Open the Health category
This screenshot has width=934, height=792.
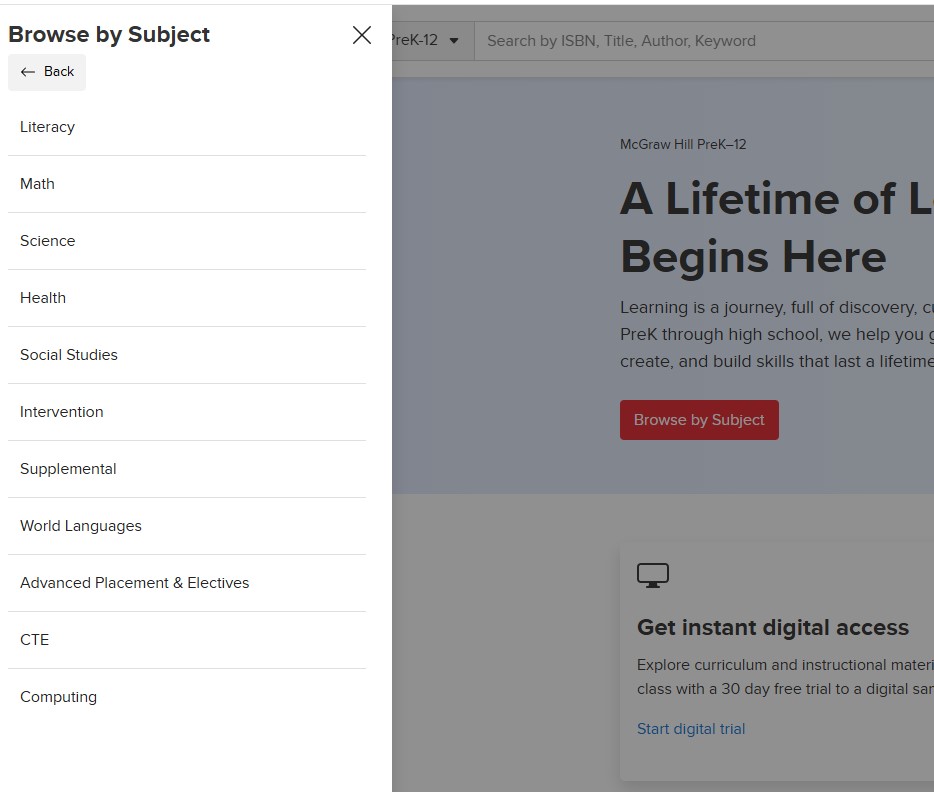pyautogui.click(x=43, y=298)
